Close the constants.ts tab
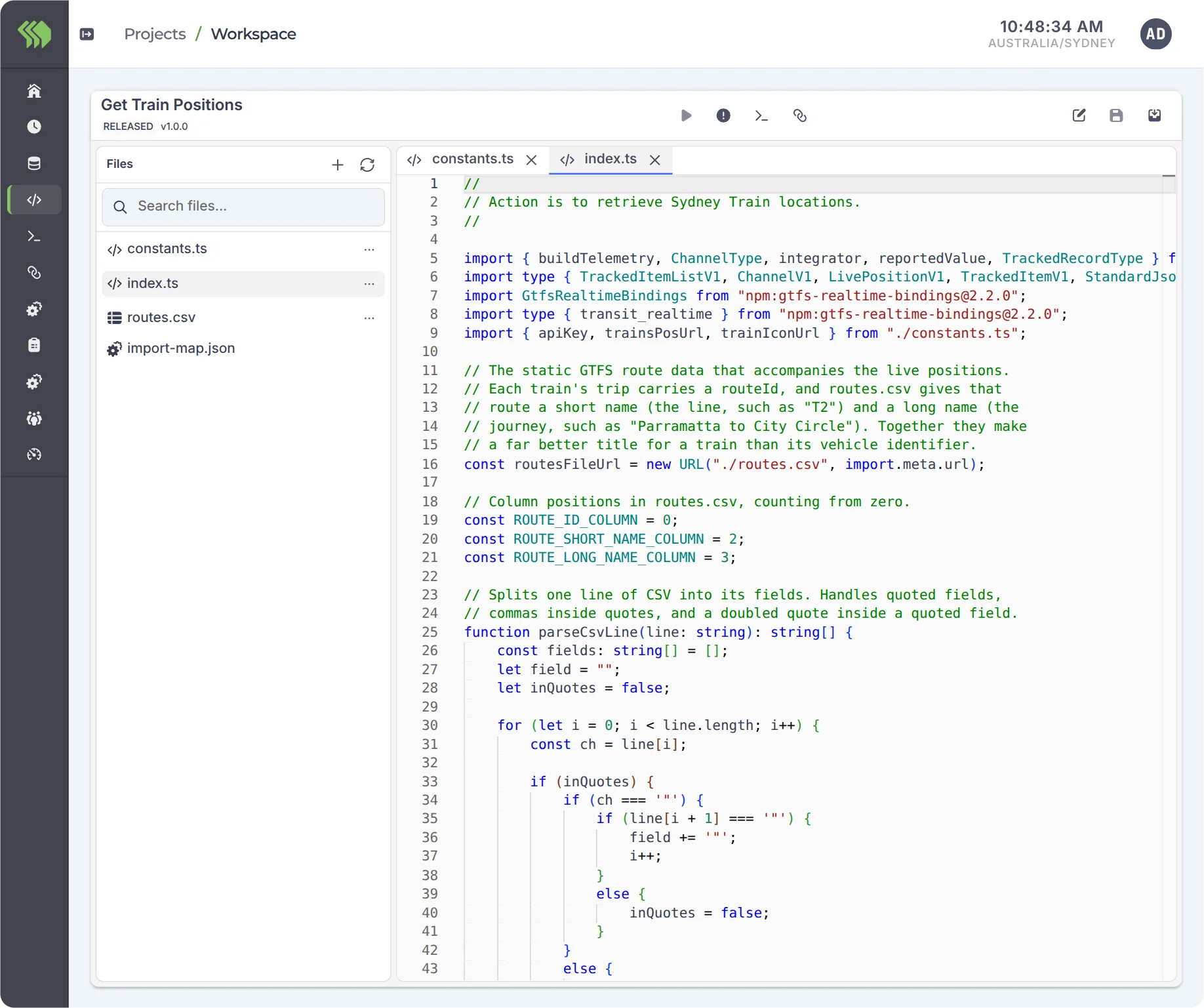This screenshot has width=1204, height=1008. 532,160
